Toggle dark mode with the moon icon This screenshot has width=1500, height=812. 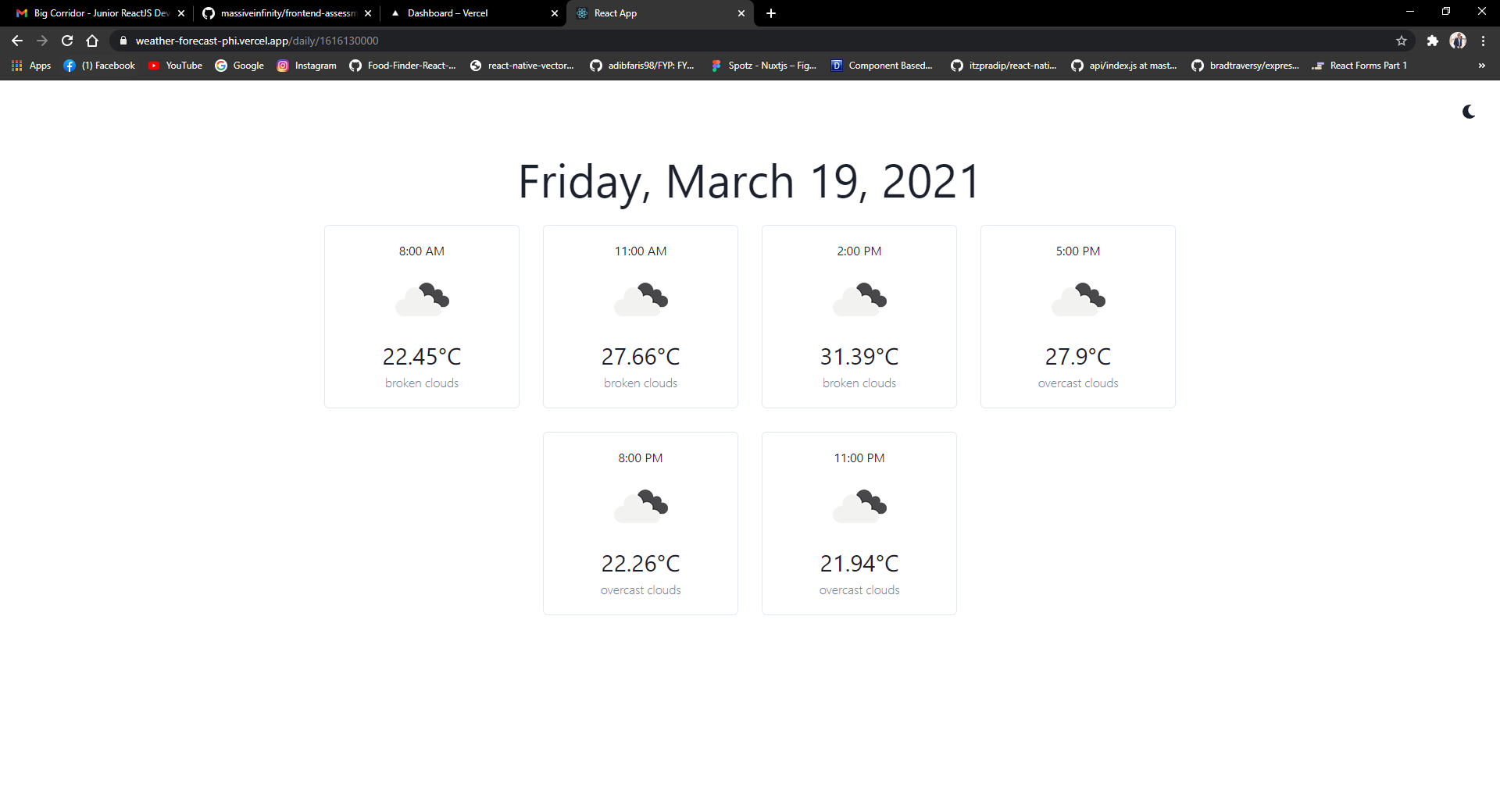[x=1468, y=112]
